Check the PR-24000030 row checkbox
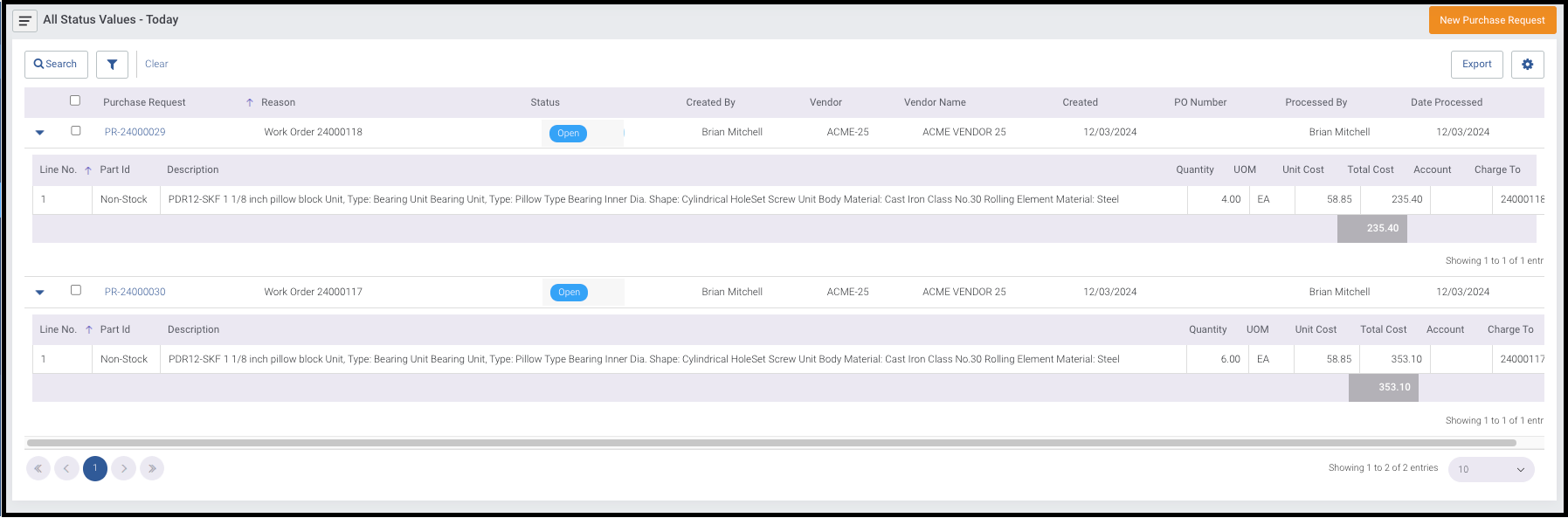This screenshot has height=518, width=1568. click(76, 290)
